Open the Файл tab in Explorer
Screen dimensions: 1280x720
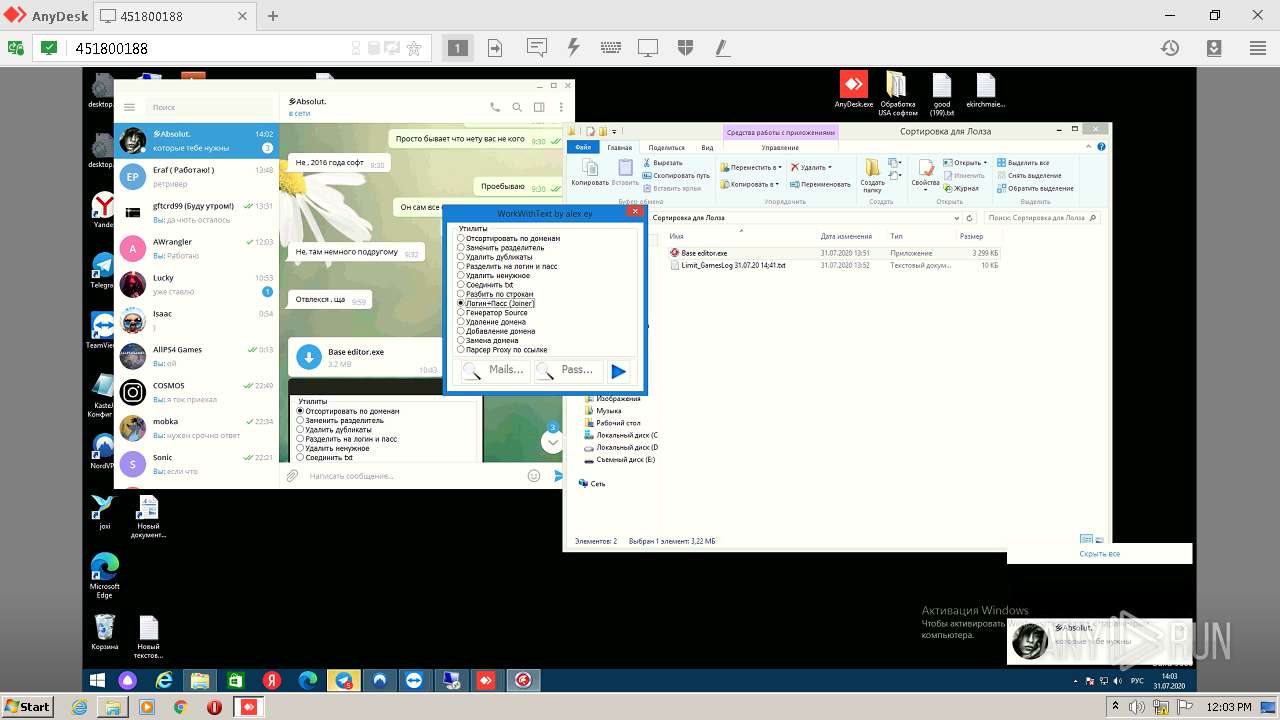click(583, 147)
